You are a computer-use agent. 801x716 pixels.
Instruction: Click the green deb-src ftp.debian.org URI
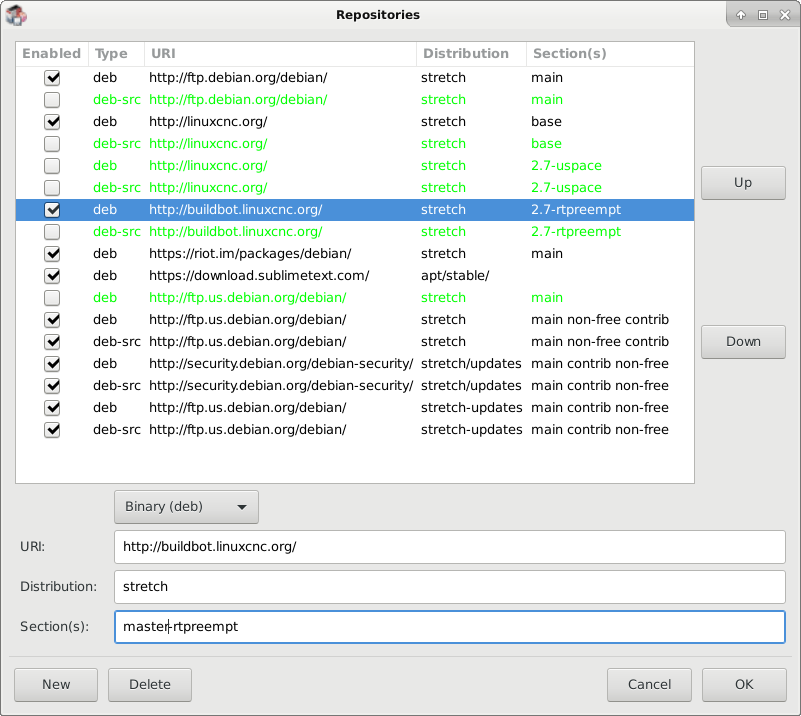pos(238,100)
